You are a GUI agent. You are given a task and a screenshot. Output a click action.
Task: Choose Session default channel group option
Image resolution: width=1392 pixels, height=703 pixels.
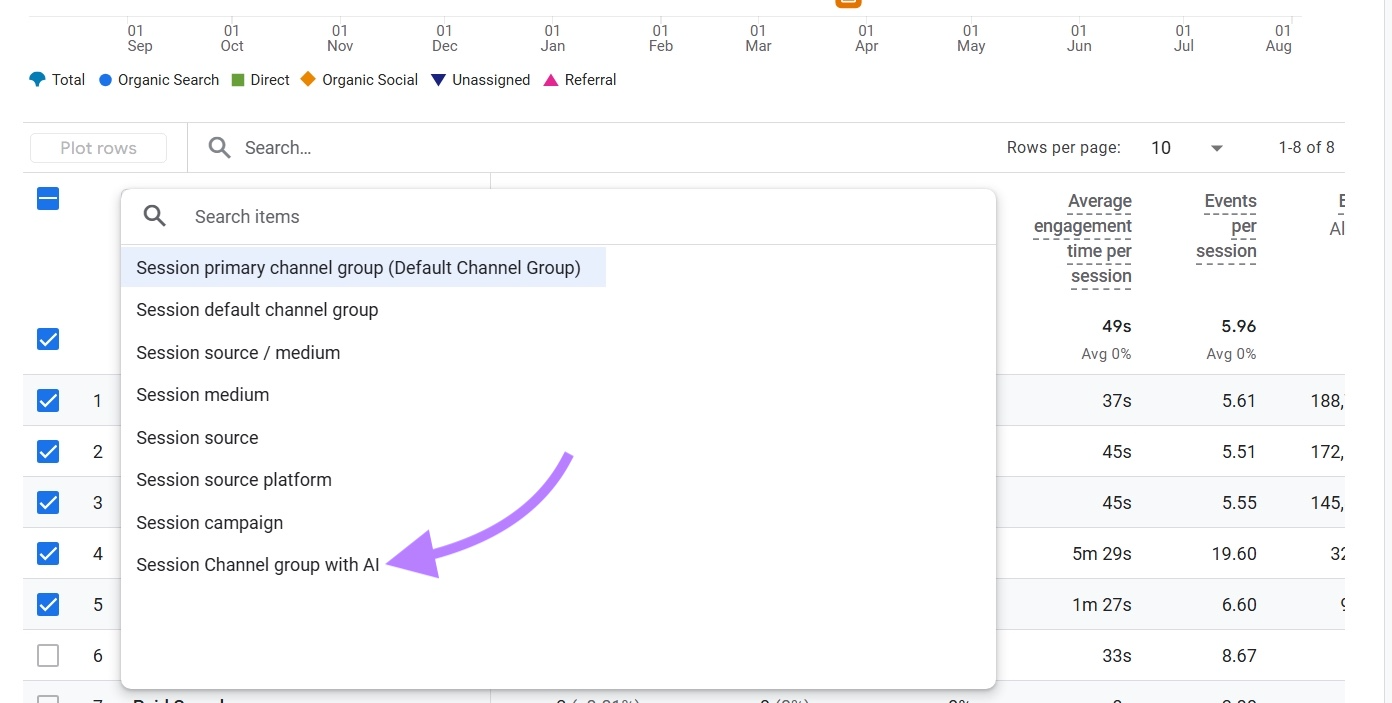[x=257, y=310]
